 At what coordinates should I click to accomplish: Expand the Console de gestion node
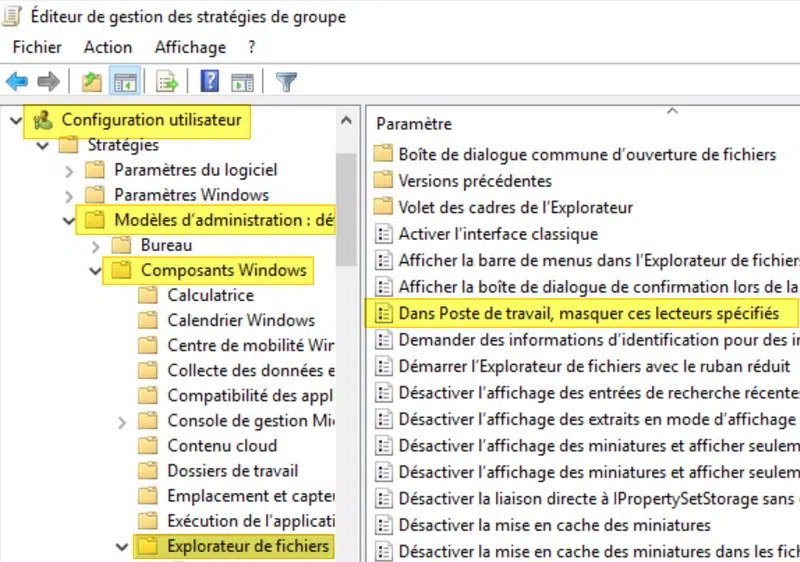pyautogui.click(x=122, y=422)
